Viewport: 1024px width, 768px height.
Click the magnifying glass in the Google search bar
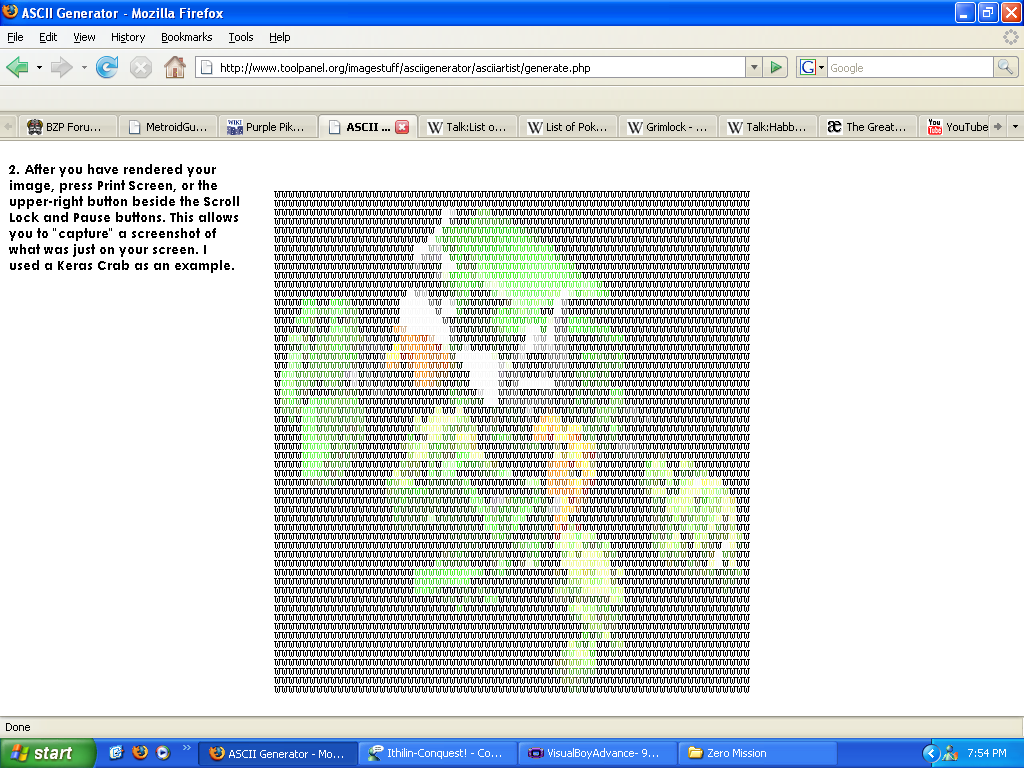pyautogui.click(x=1006, y=67)
